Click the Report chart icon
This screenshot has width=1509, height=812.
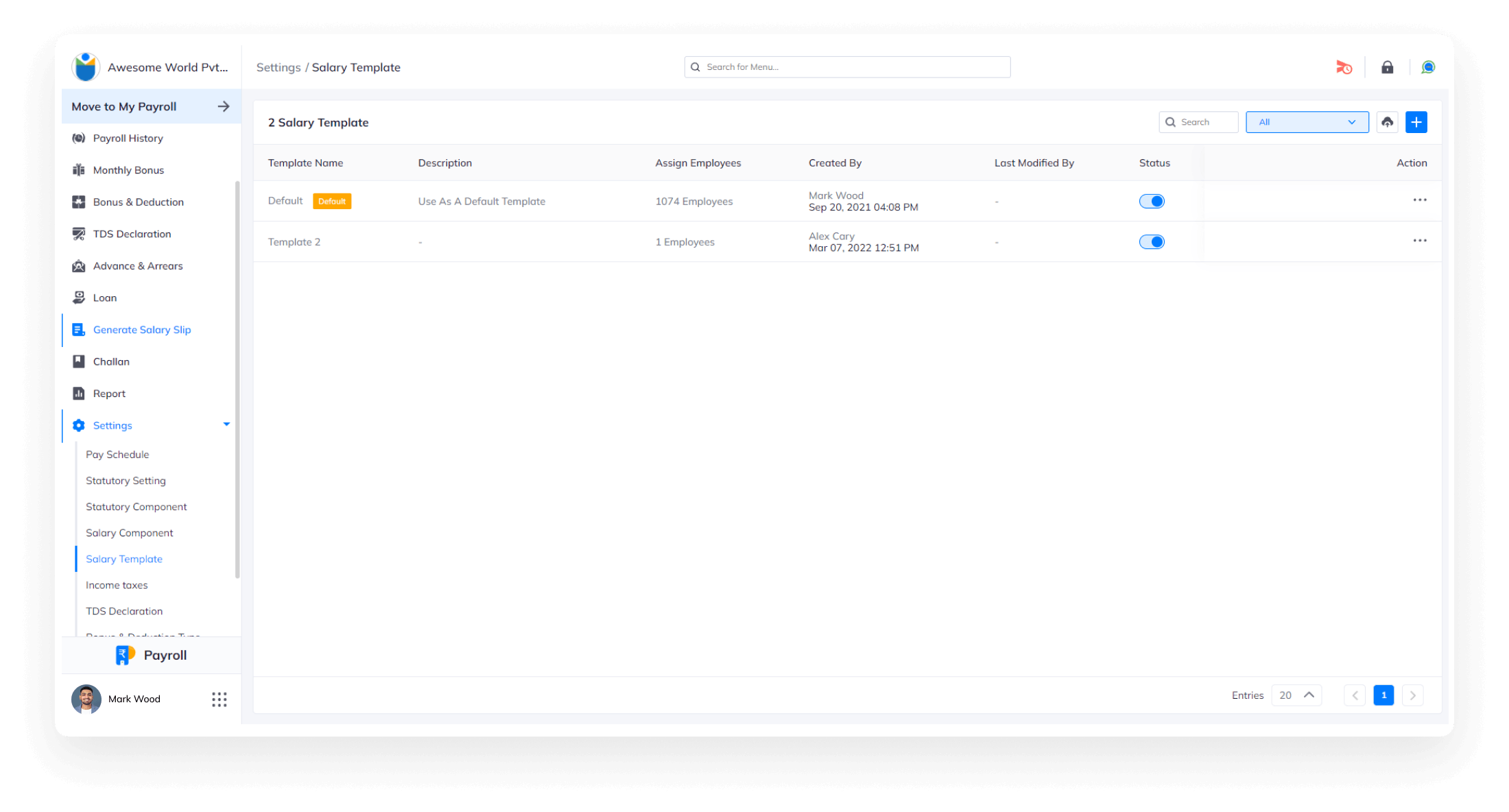(x=79, y=394)
